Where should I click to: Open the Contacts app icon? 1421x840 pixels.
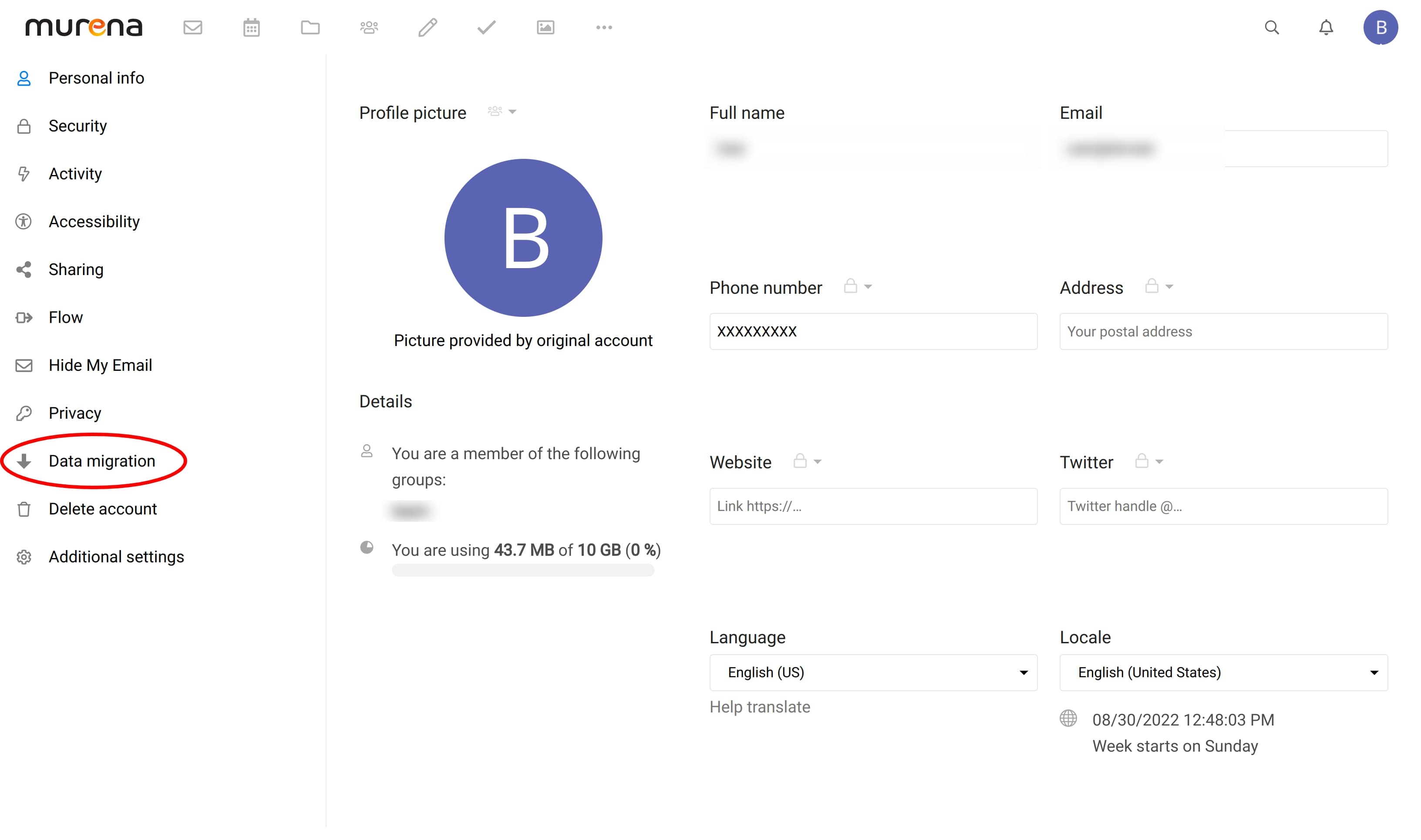tap(369, 27)
